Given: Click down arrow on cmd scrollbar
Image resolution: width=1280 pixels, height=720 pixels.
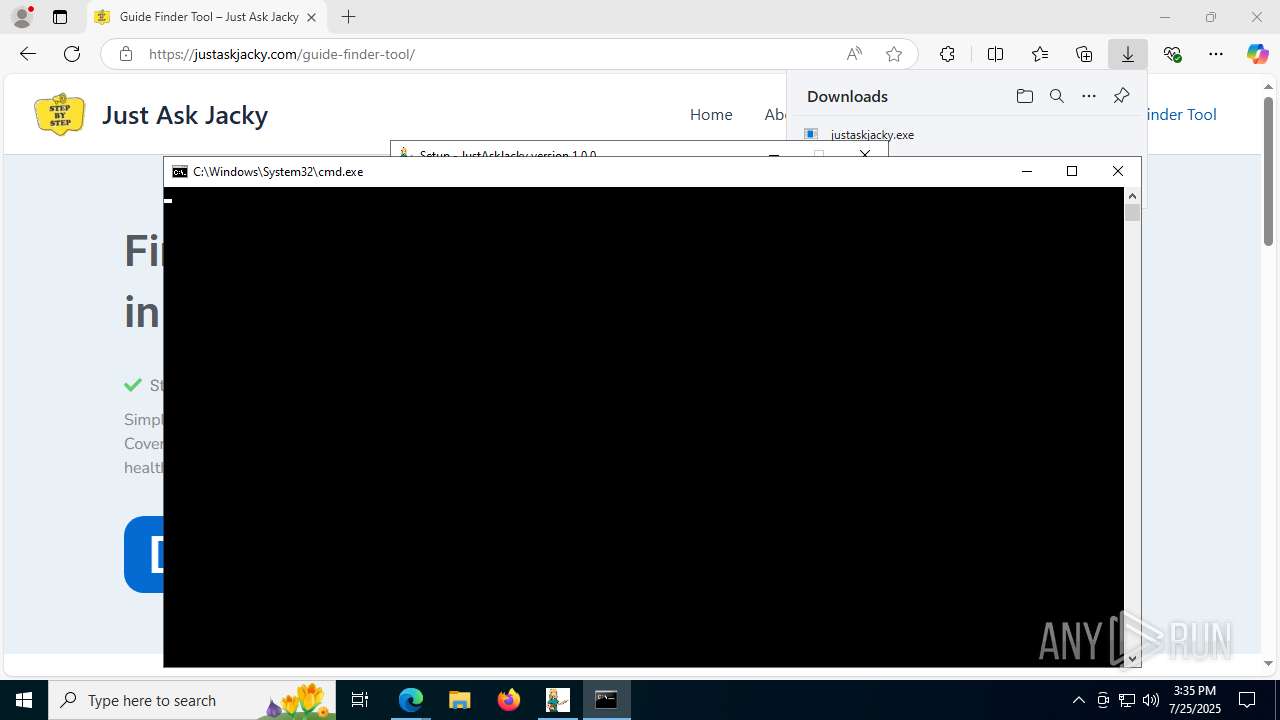Looking at the screenshot, I should coord(1132,658).
